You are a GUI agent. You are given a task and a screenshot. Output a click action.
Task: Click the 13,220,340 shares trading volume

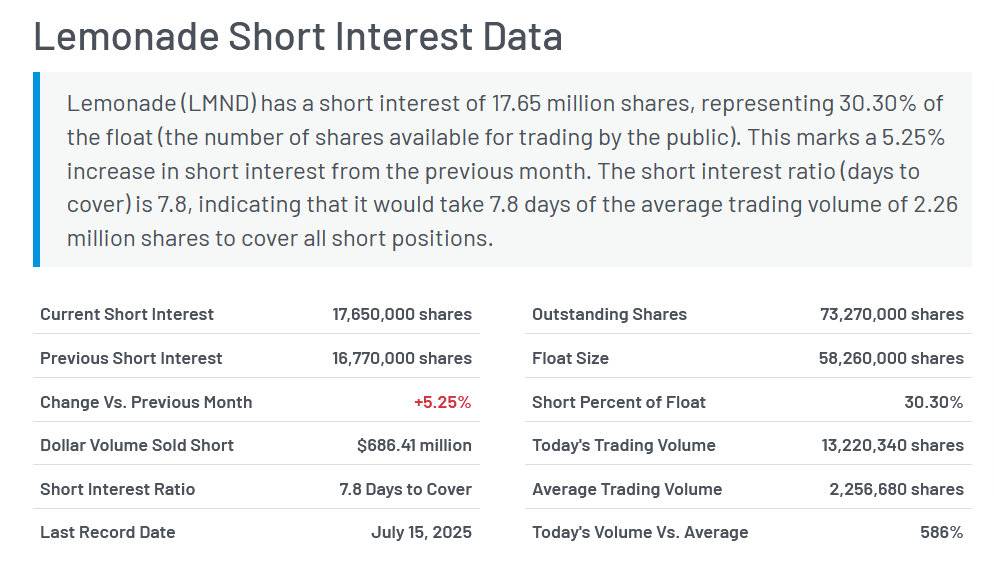894,445
